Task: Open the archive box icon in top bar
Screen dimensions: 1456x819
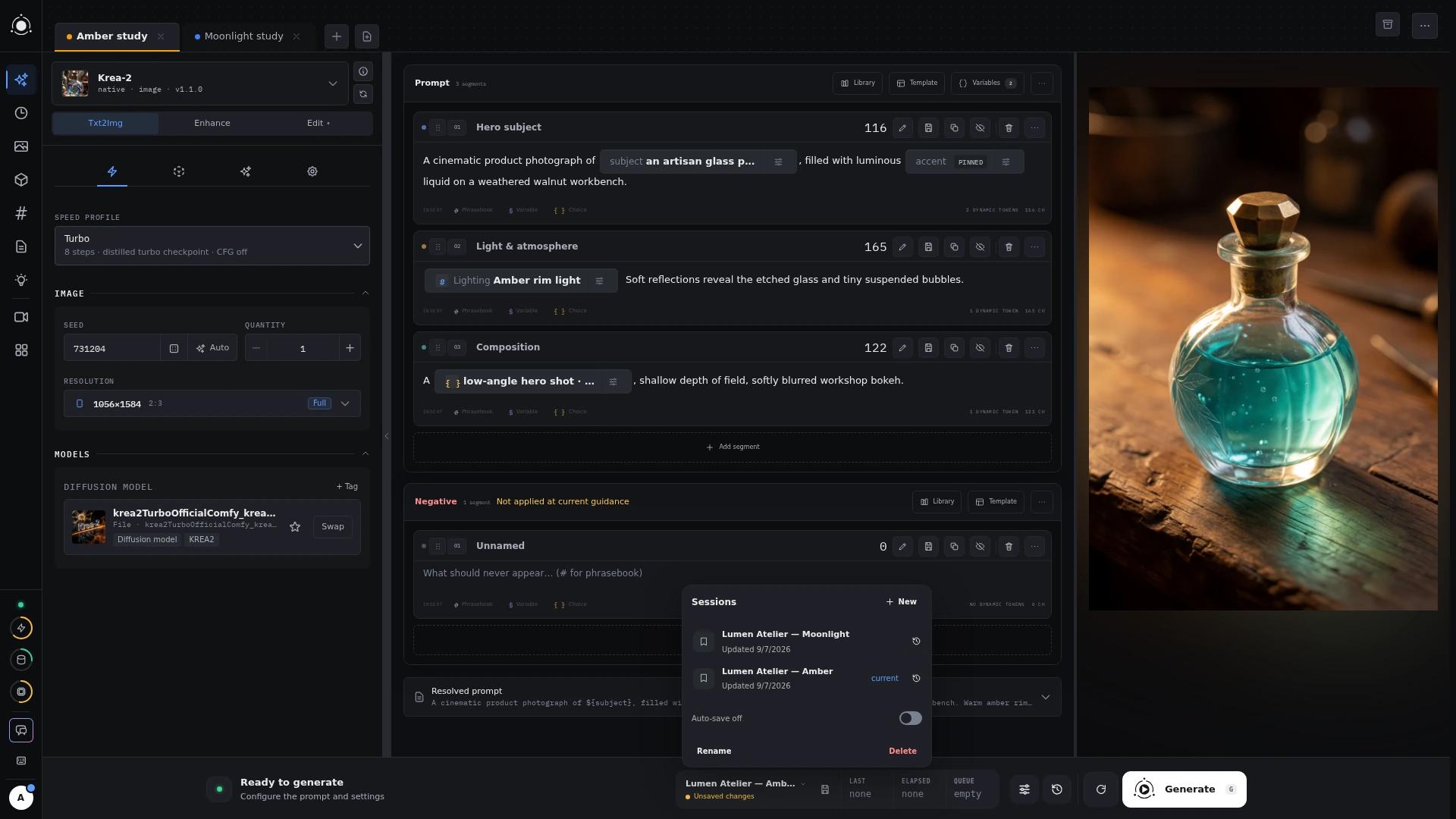Action: pos(1388,25)
